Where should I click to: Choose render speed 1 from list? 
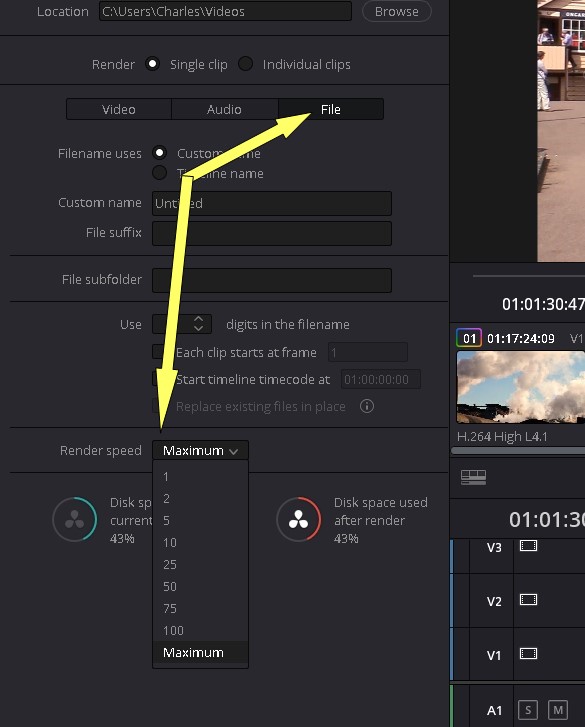[200, 477]
